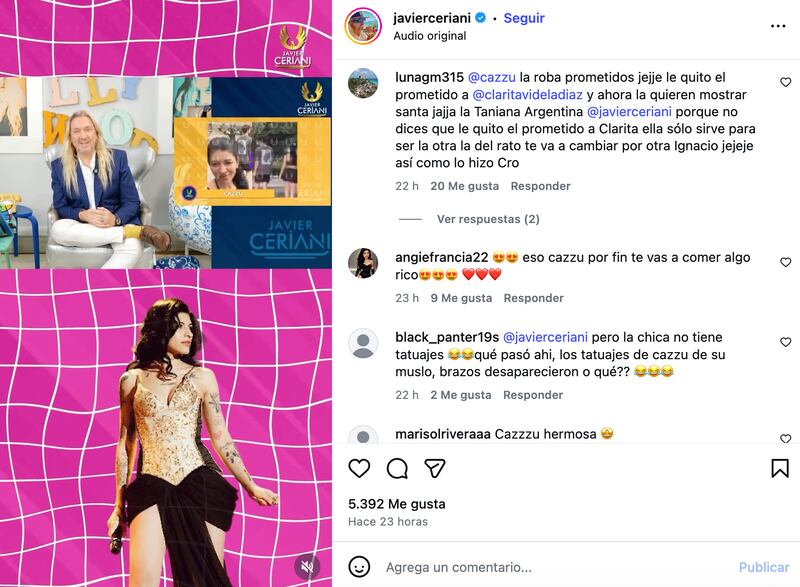
Task: Open the three-dots more options menu
Action: 778,26
